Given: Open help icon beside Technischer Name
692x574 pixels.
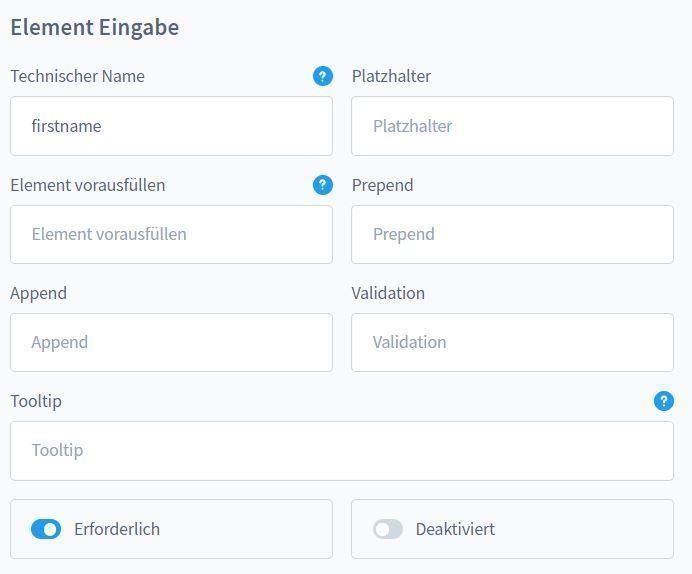Looking at the screenshot, I should [x=323, y=76].
